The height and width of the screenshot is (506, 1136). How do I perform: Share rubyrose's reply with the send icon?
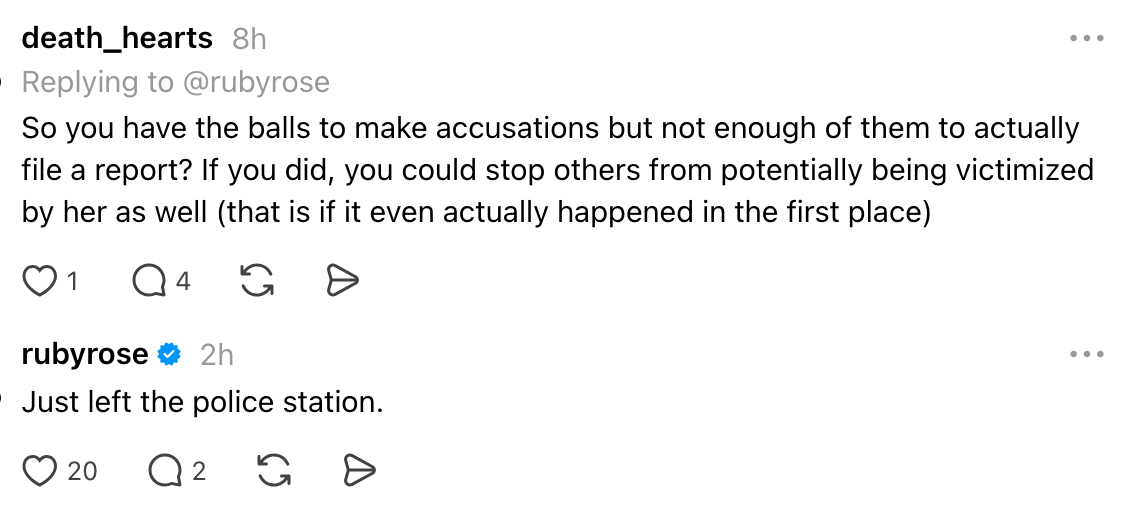[359, 470]
